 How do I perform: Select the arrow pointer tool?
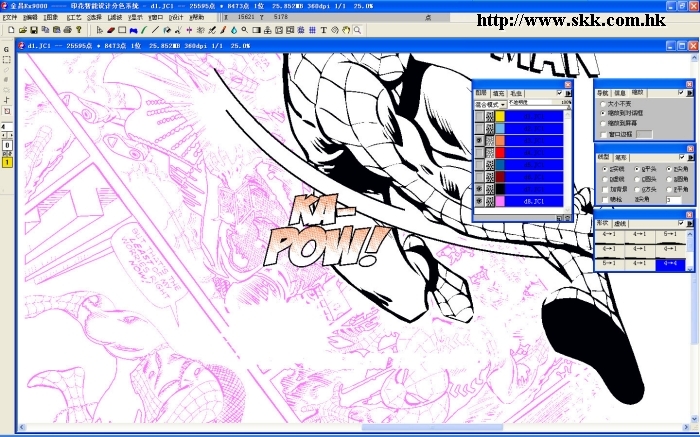point(100,30)
